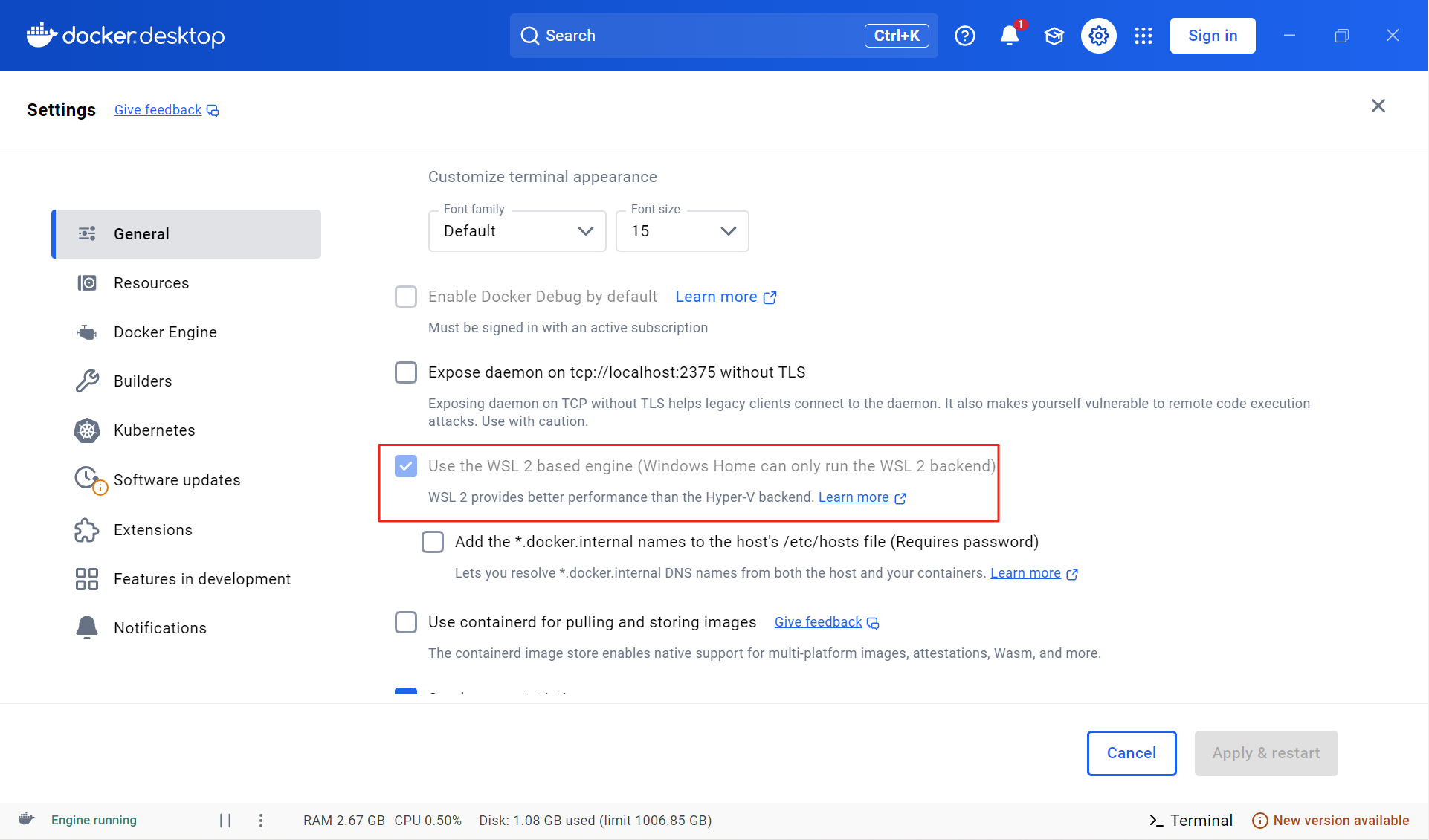Close the Settings panel with the X
Image resolution: width=1429 pixels, height=840 pixels.
[1378, 106]
